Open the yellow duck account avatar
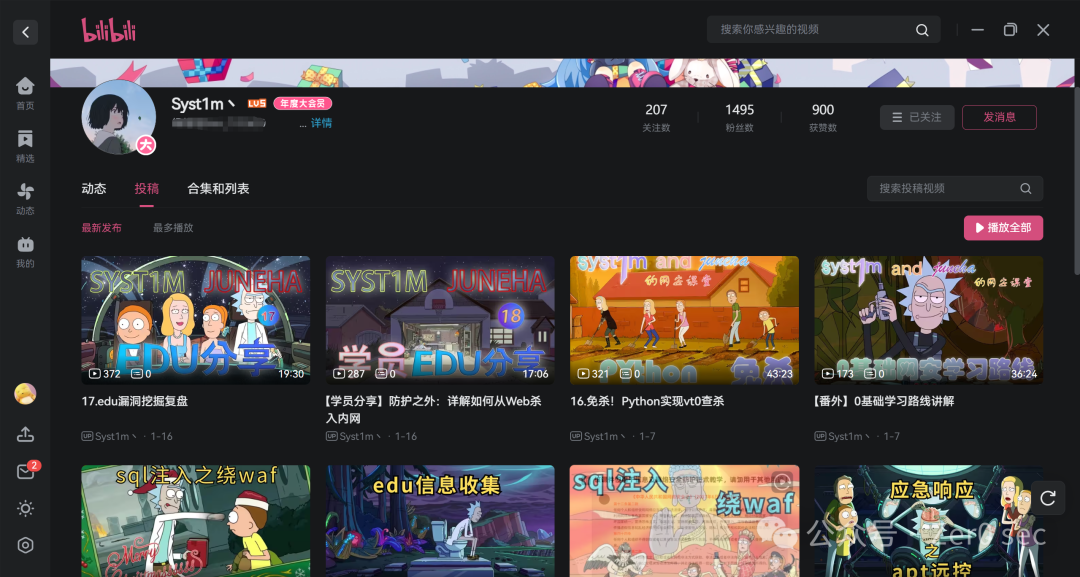1080x577 pixels. click(x=25, y=393)
